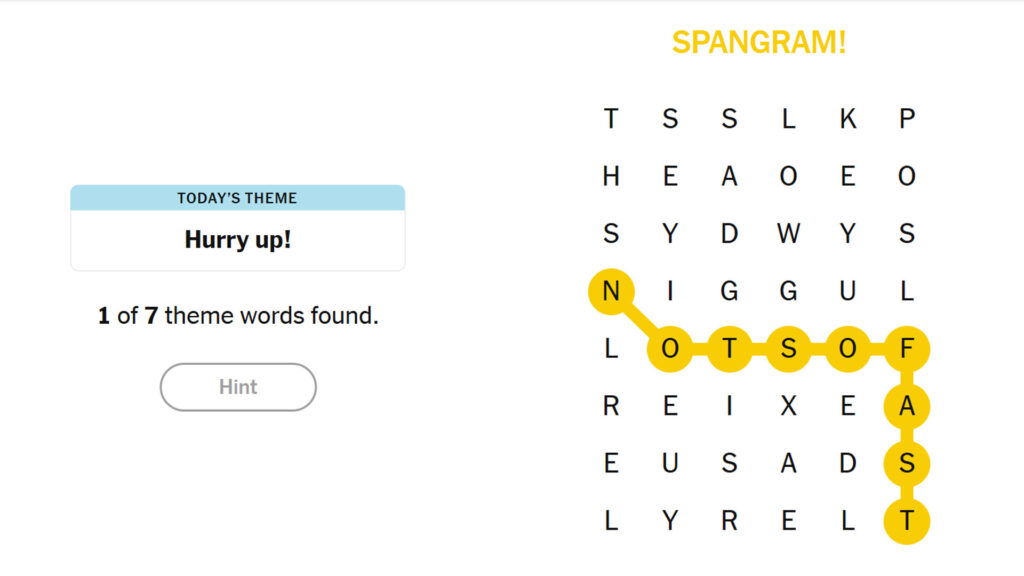Click the TODAY'S THEME header bar

[x=237, y=198]
